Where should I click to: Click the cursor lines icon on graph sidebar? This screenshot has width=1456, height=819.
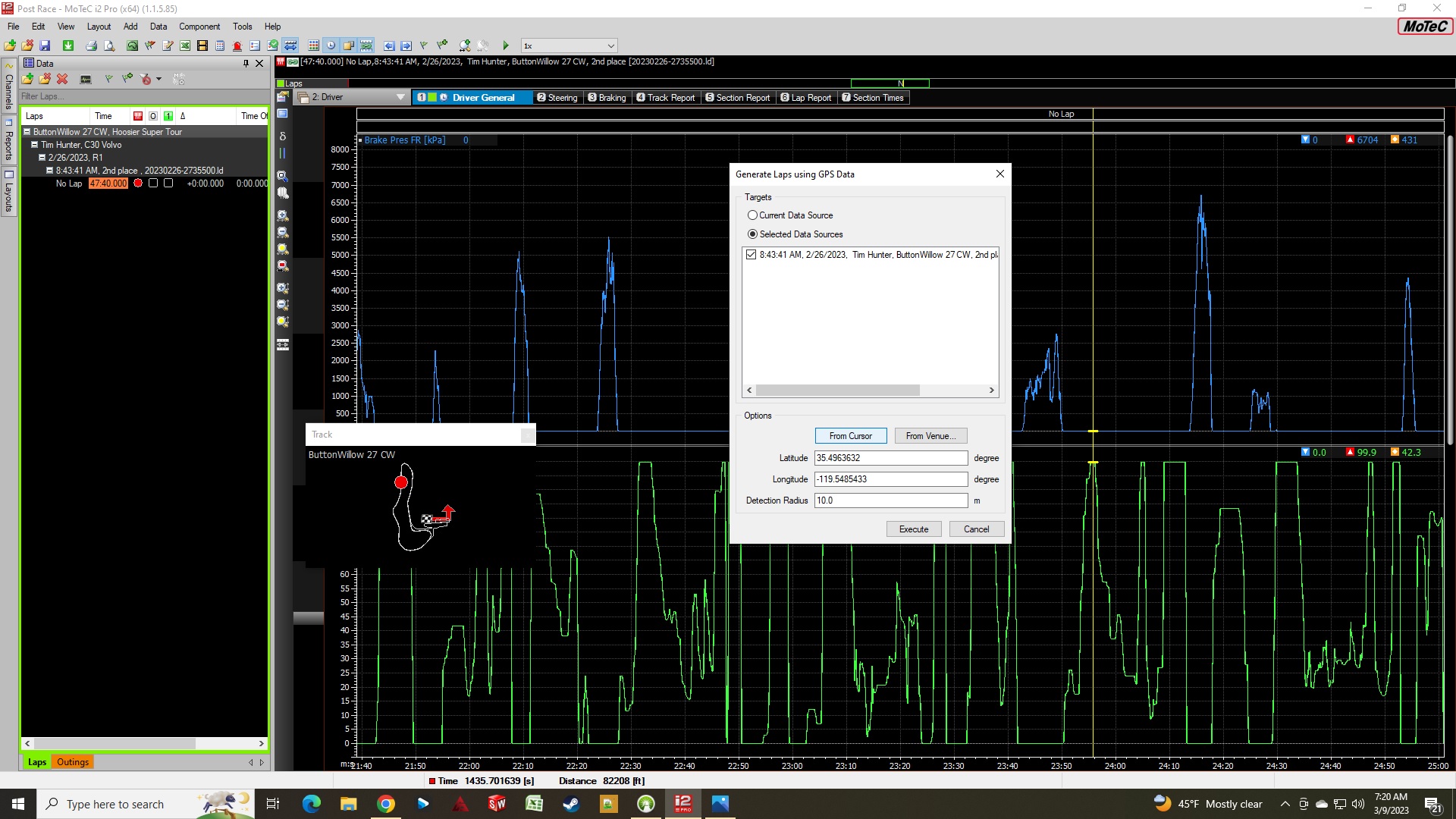coord(283,153)
